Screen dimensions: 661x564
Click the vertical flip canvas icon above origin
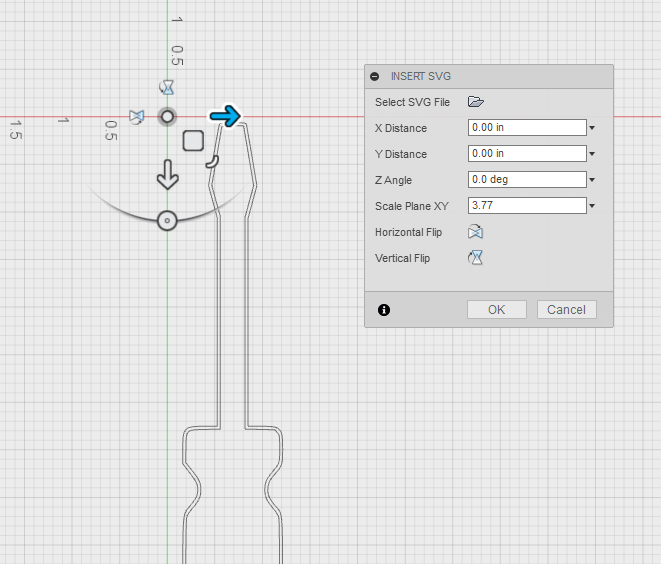point(167,88)
